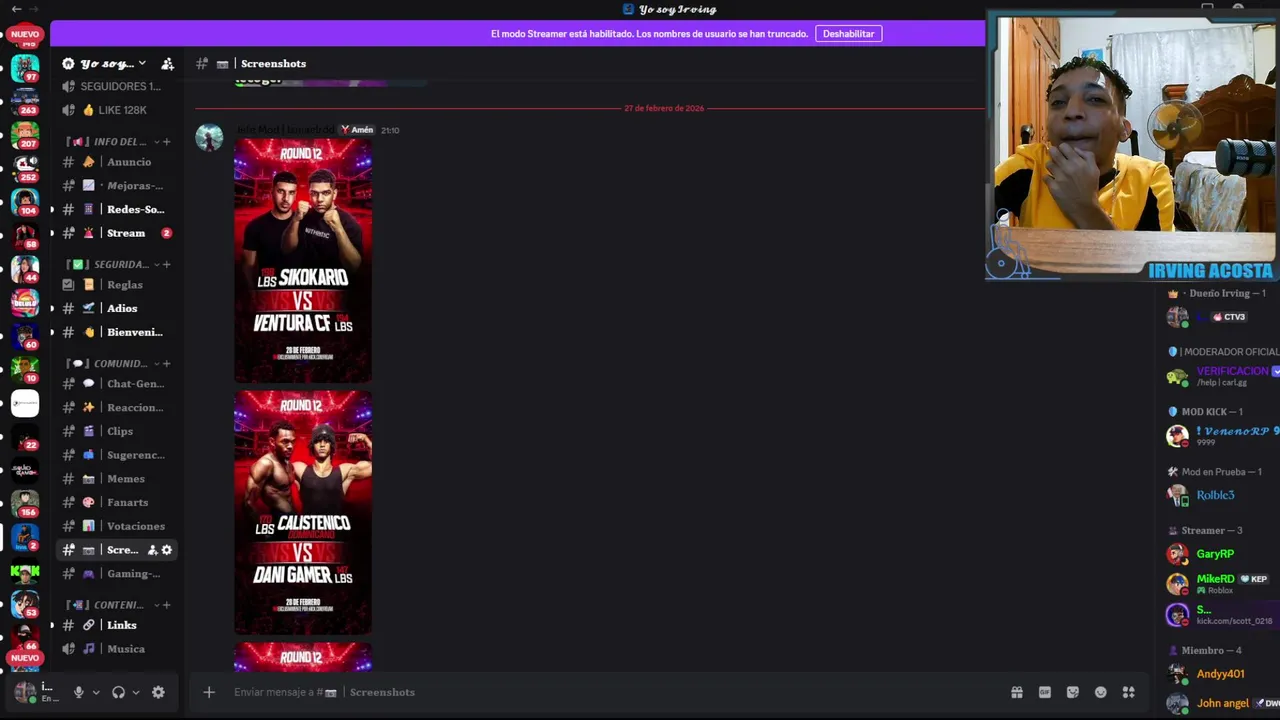Open server icon with 263 badge

pos(25,102)
